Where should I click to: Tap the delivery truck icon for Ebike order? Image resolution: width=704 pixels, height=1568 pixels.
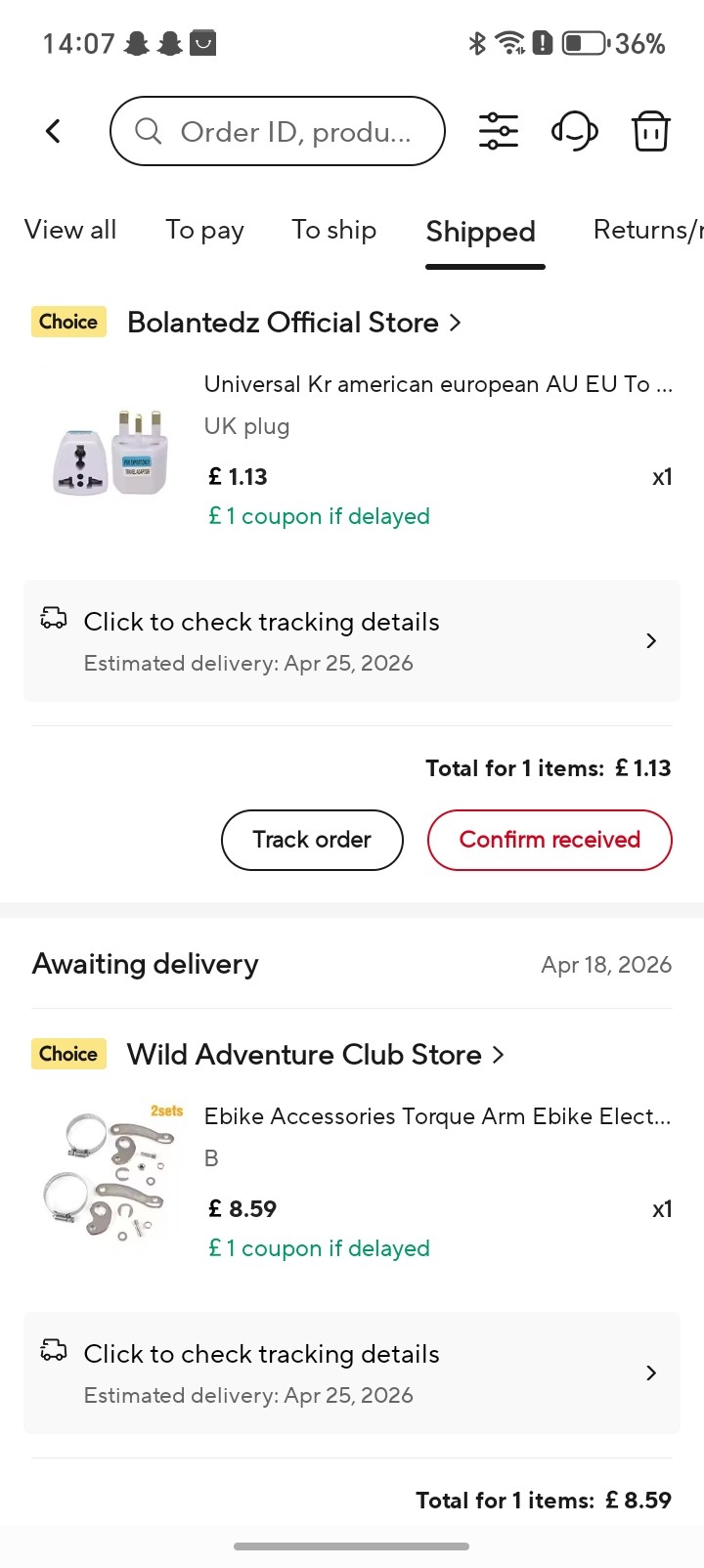point(54,1351)
